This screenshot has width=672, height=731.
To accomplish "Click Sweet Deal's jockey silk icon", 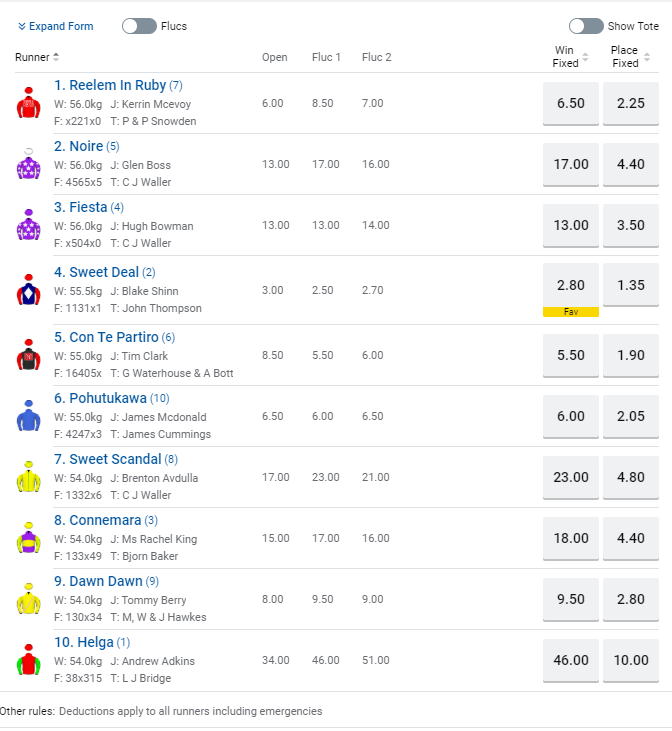I will click(x=28, y=290).
